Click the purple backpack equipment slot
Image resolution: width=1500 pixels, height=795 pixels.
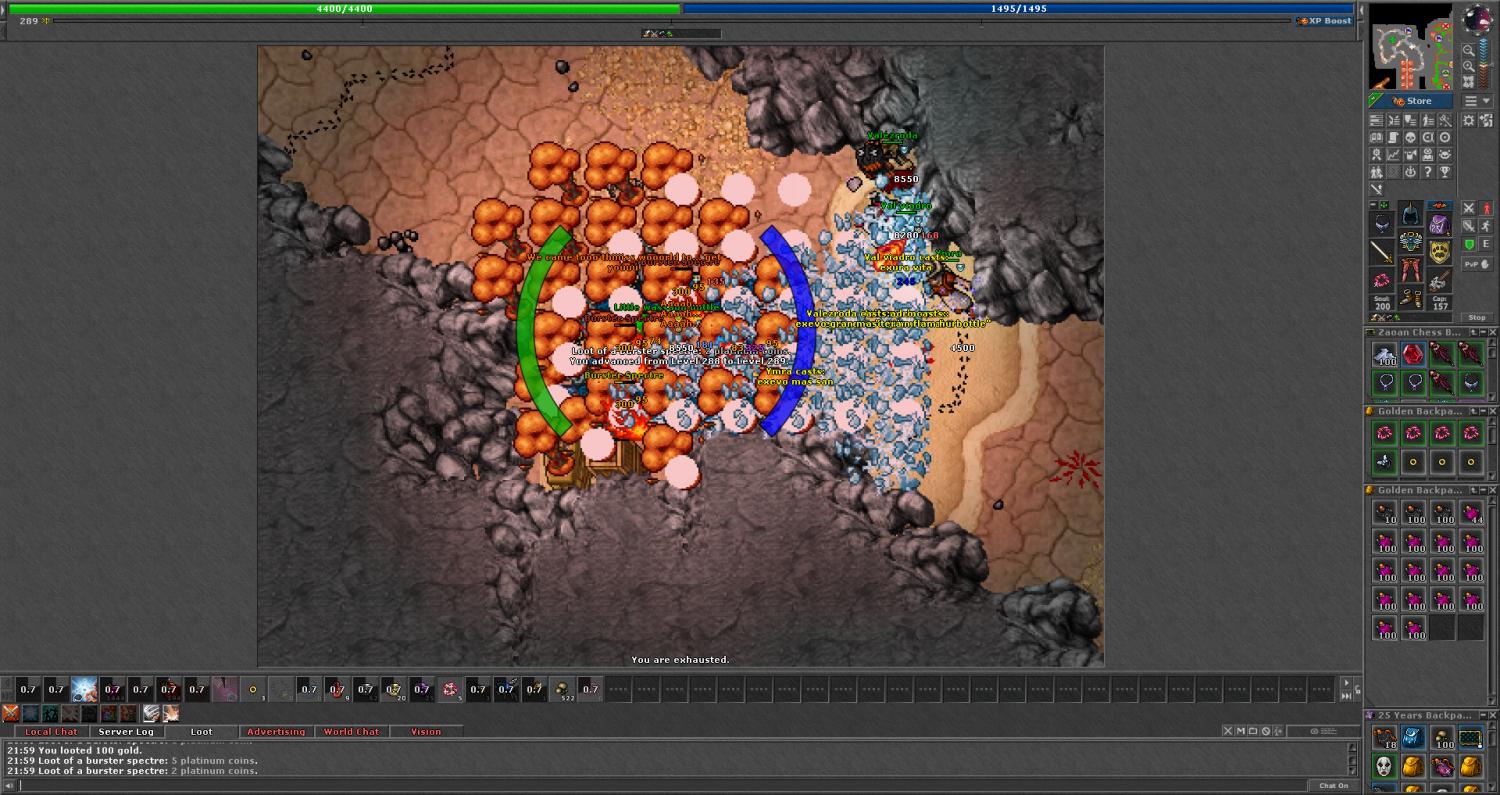[1440, 224]
